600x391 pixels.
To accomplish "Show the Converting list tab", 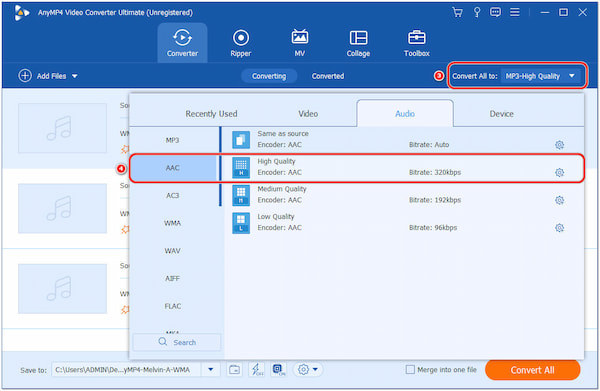I will point(269,76).
